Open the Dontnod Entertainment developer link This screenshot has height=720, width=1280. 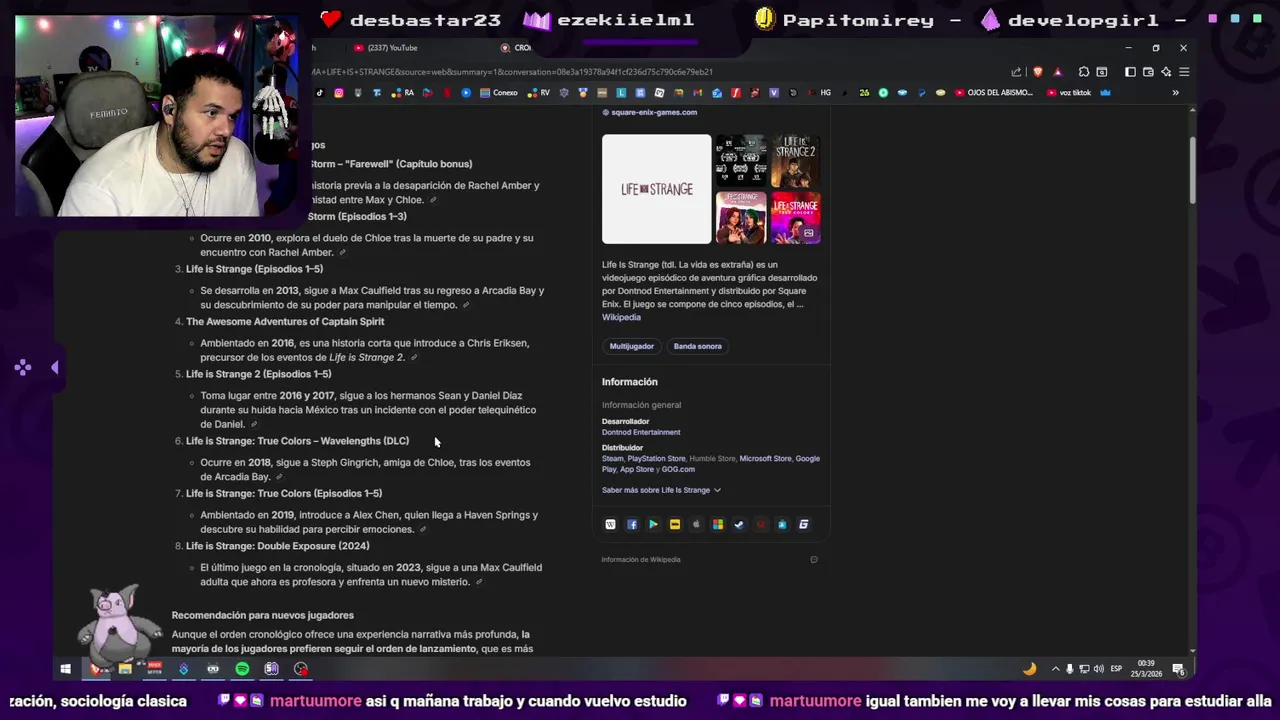coord(641,432)
